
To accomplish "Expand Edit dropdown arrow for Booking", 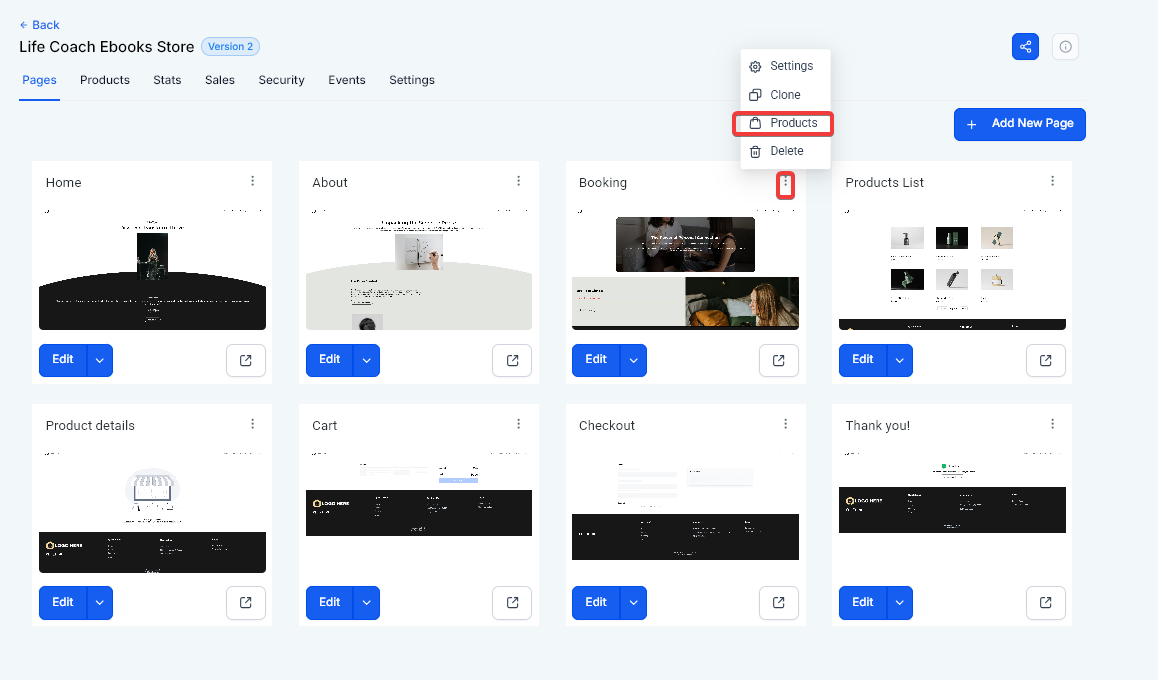I will click(633, 360).
